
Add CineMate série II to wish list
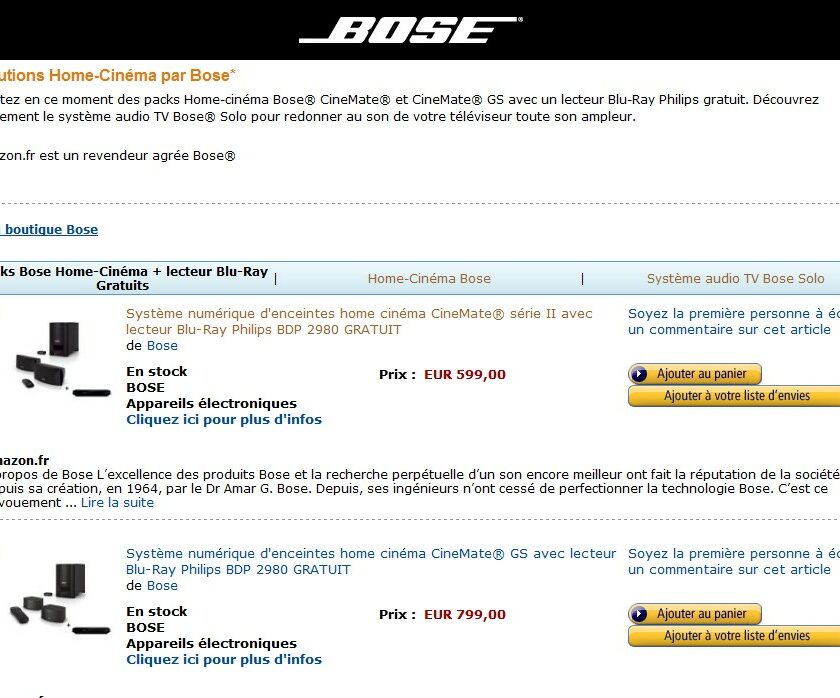[x=734, y=396]
